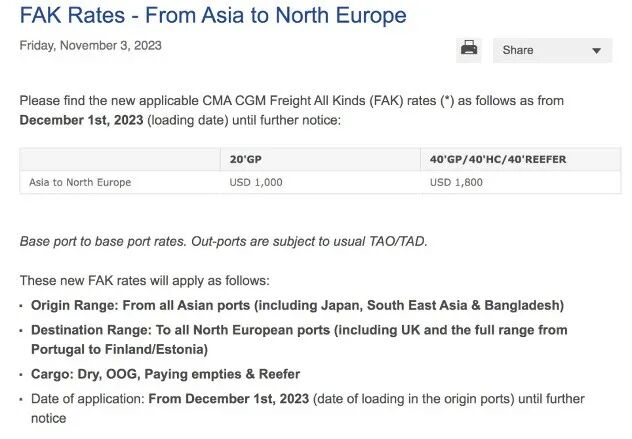Viewport: 632px width, 439px height.
Task: Click the Share dropdown arrow
Action: click(x=596, y=51)
